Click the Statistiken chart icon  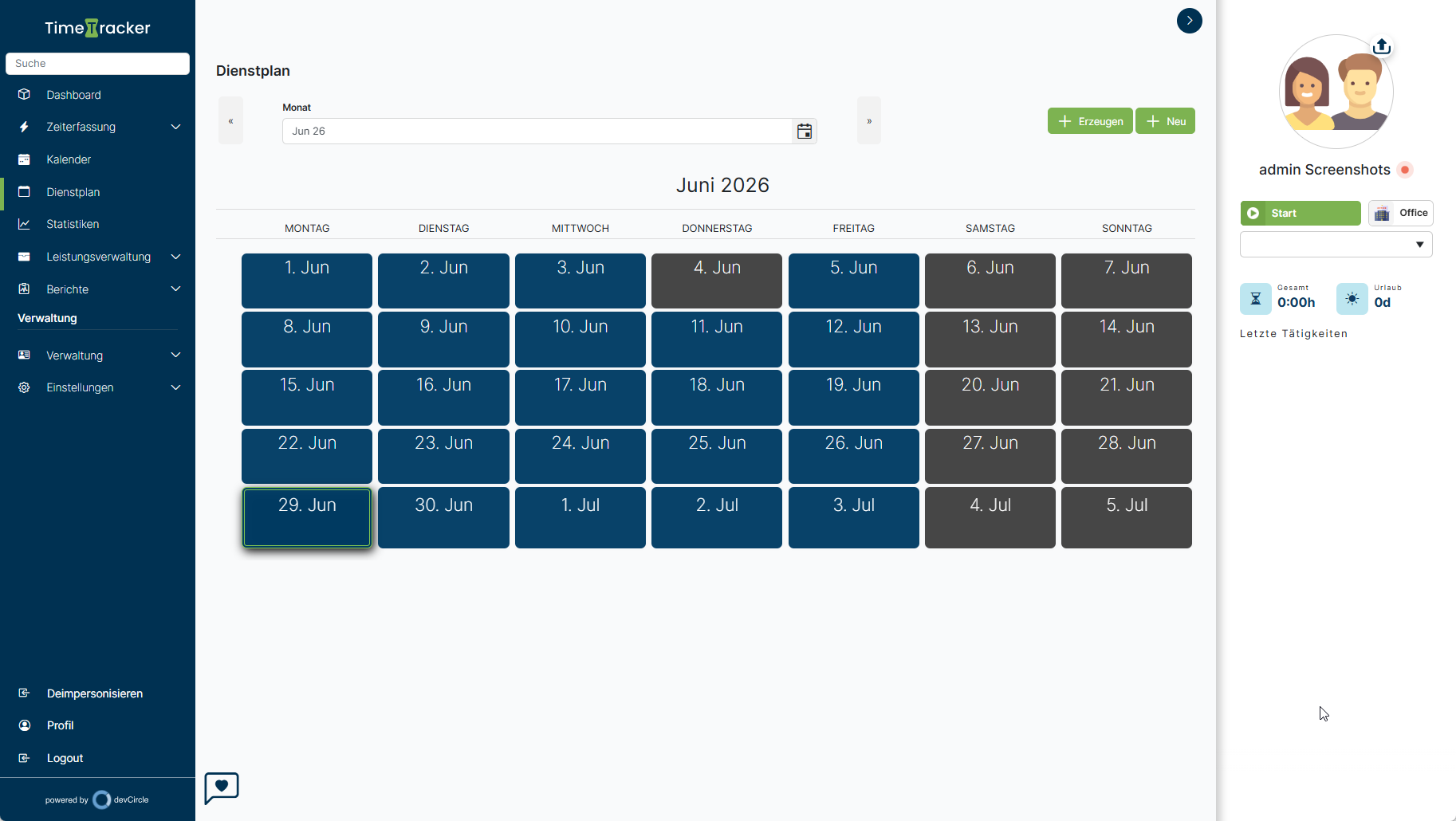coord(24,224)
